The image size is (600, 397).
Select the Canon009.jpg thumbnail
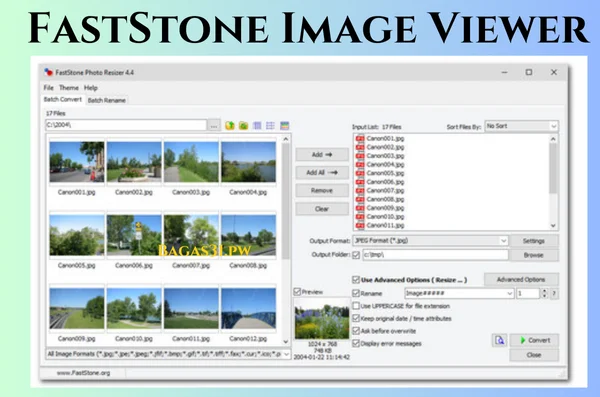click(77, 309)
